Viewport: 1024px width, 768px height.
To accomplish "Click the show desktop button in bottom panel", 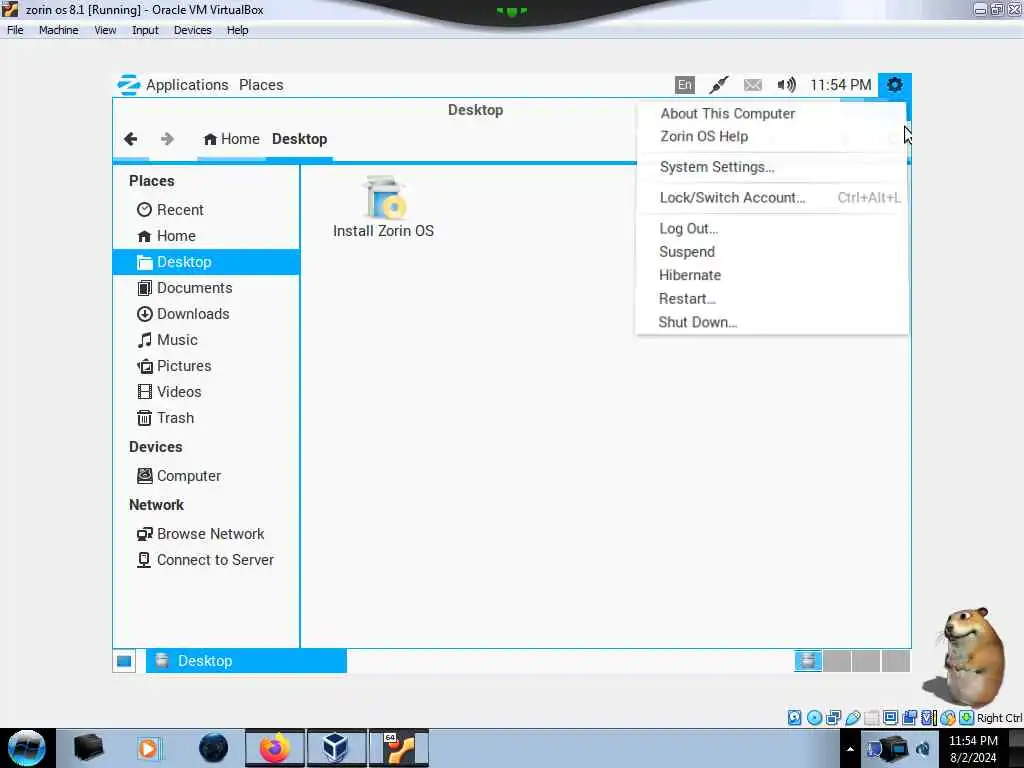I will [124, 662].
